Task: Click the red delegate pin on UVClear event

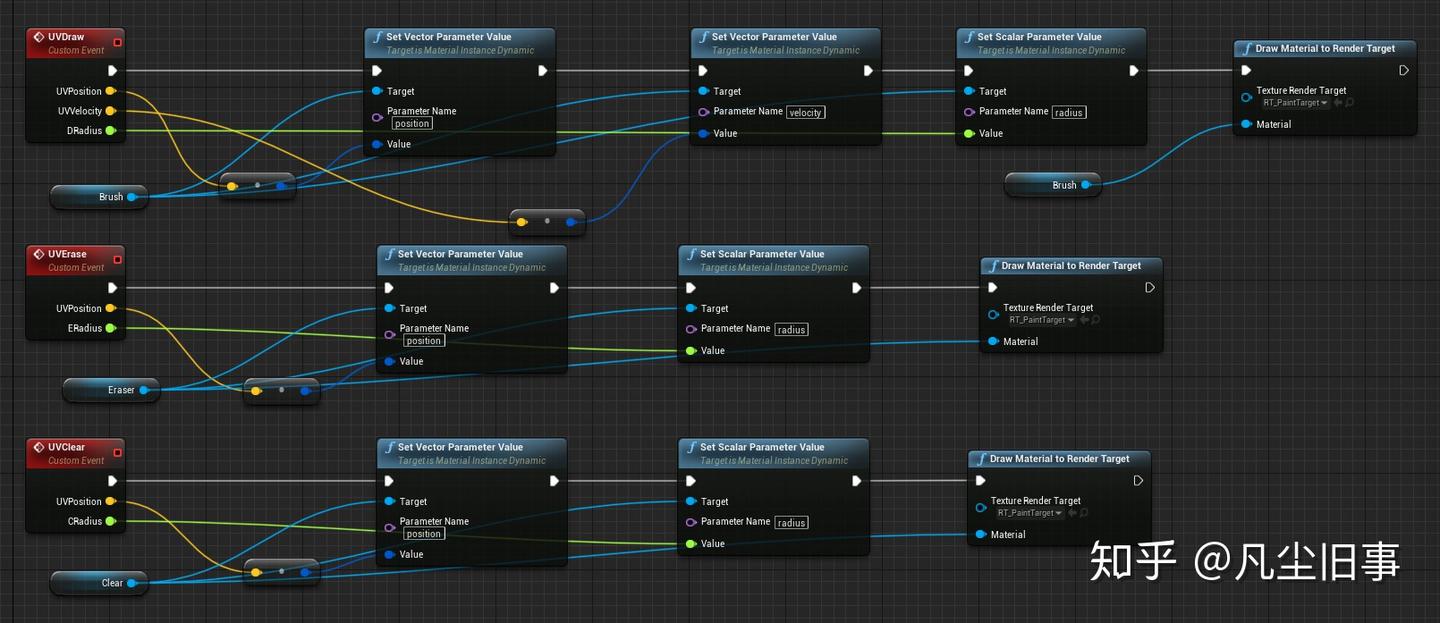Action: (117, 451)
